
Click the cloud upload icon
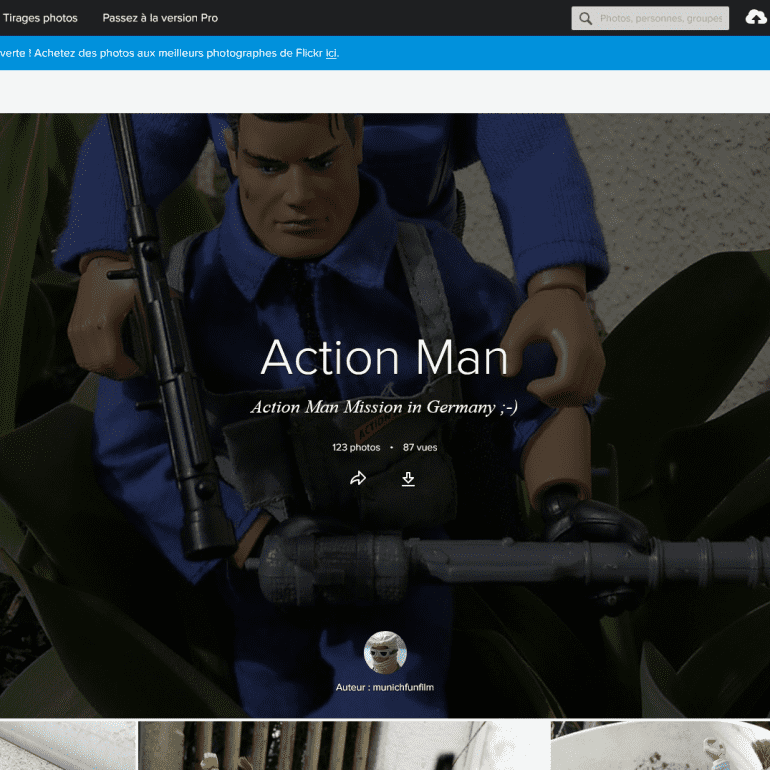(x=756, y=18)
